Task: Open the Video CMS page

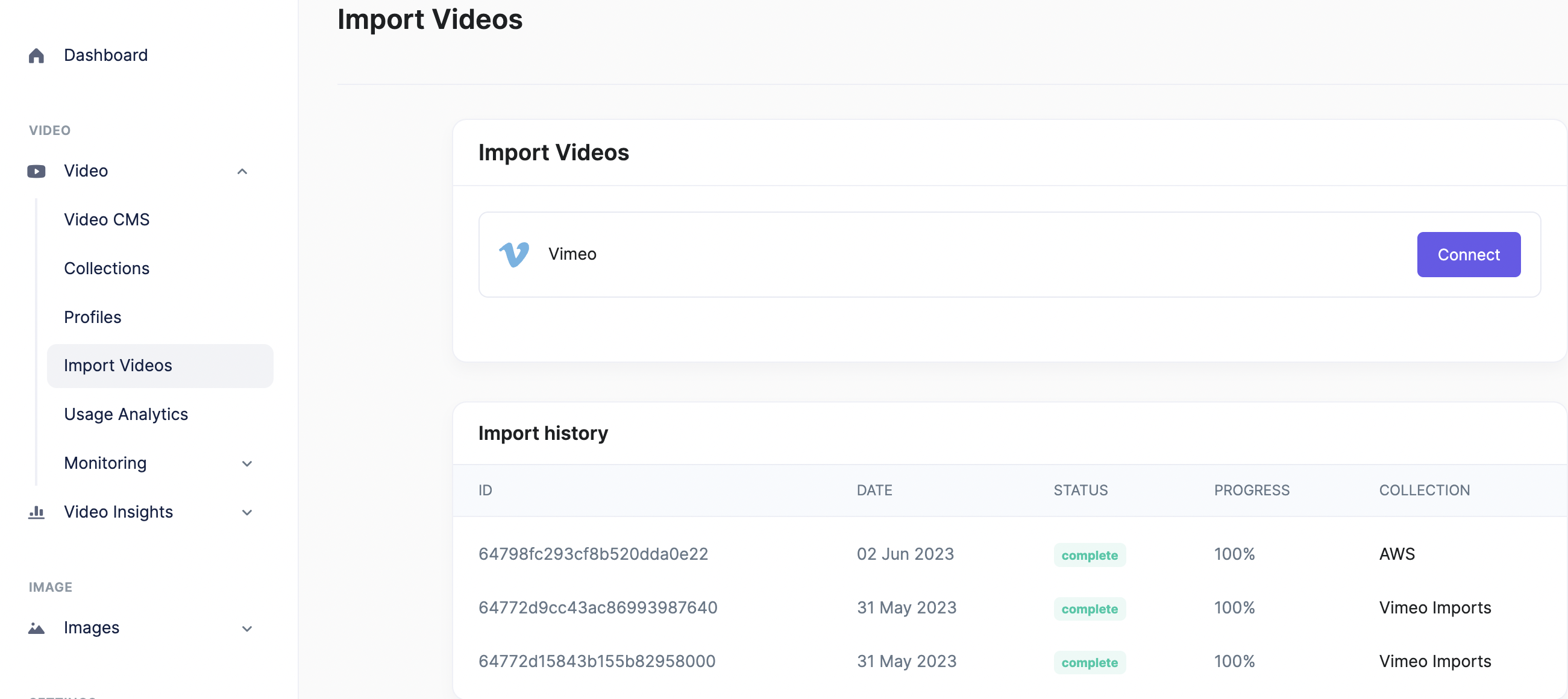Action: coord(107,220)
